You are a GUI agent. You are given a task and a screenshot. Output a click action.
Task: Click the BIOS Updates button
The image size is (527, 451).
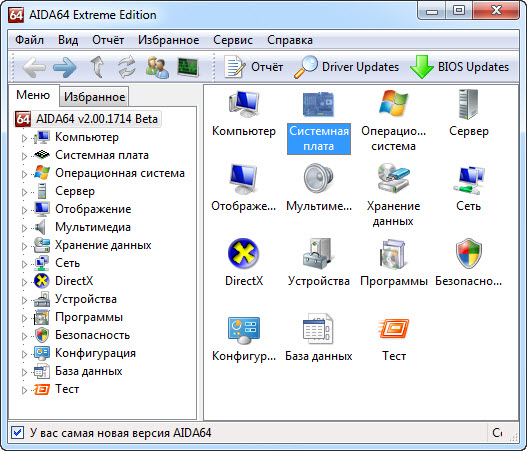pos(460,67)
